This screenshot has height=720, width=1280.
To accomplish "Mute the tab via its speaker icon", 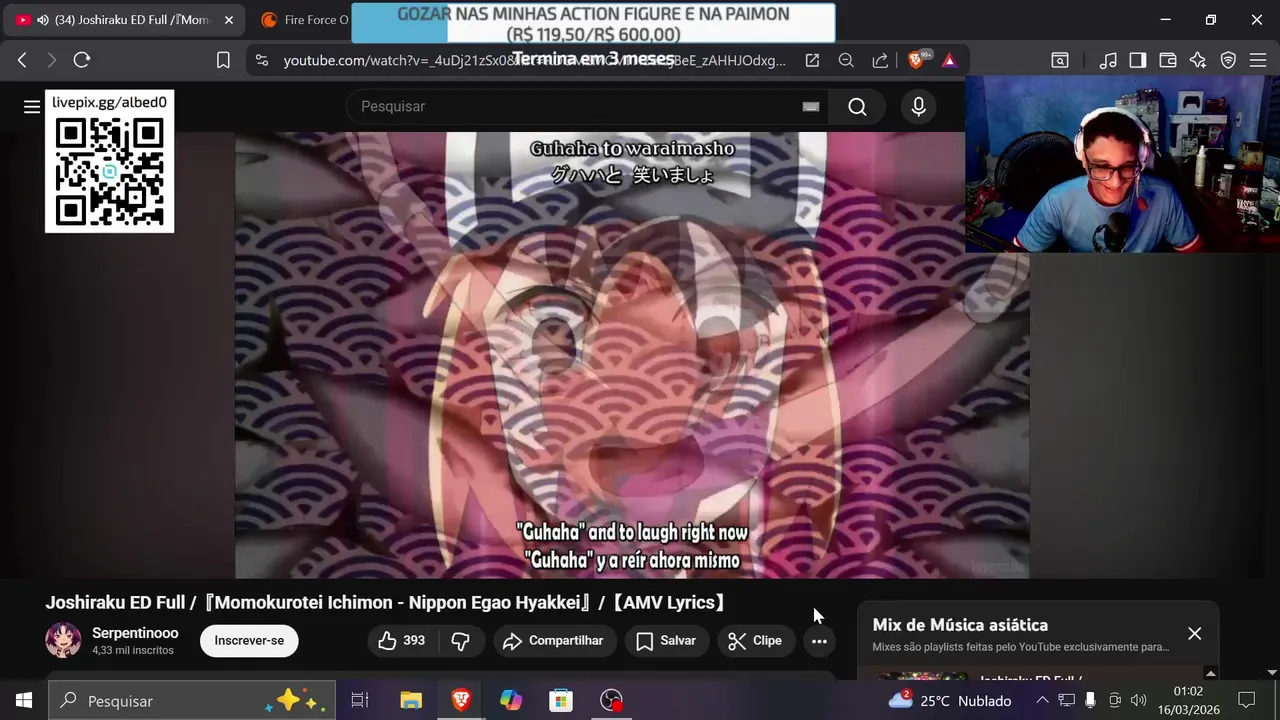I will coord(43,20).
